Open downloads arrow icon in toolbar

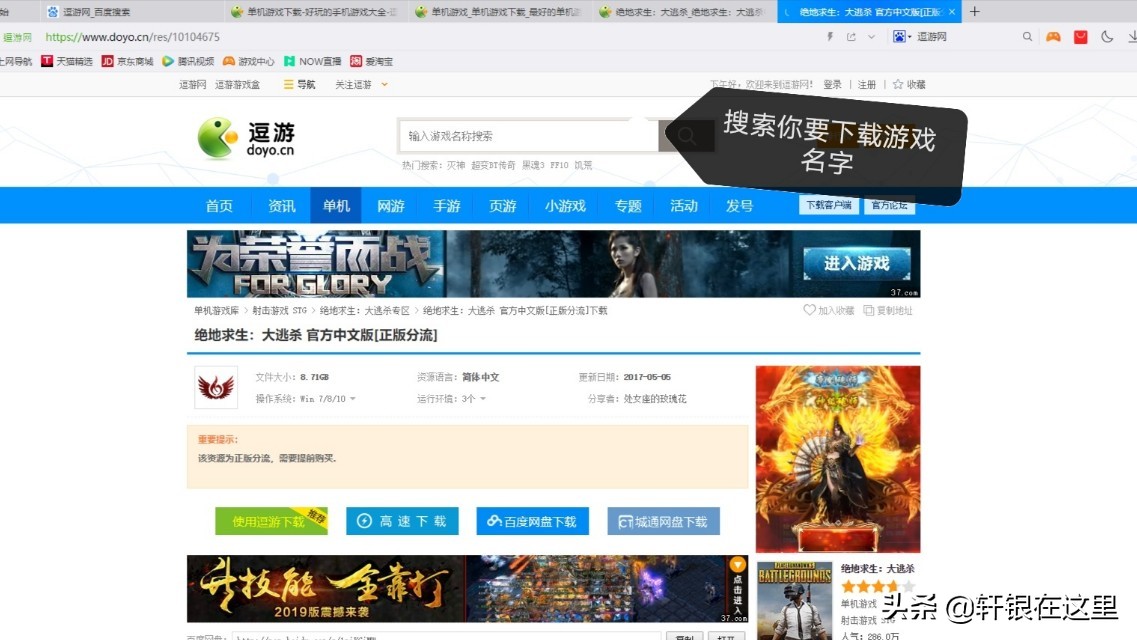(1132, 37)
